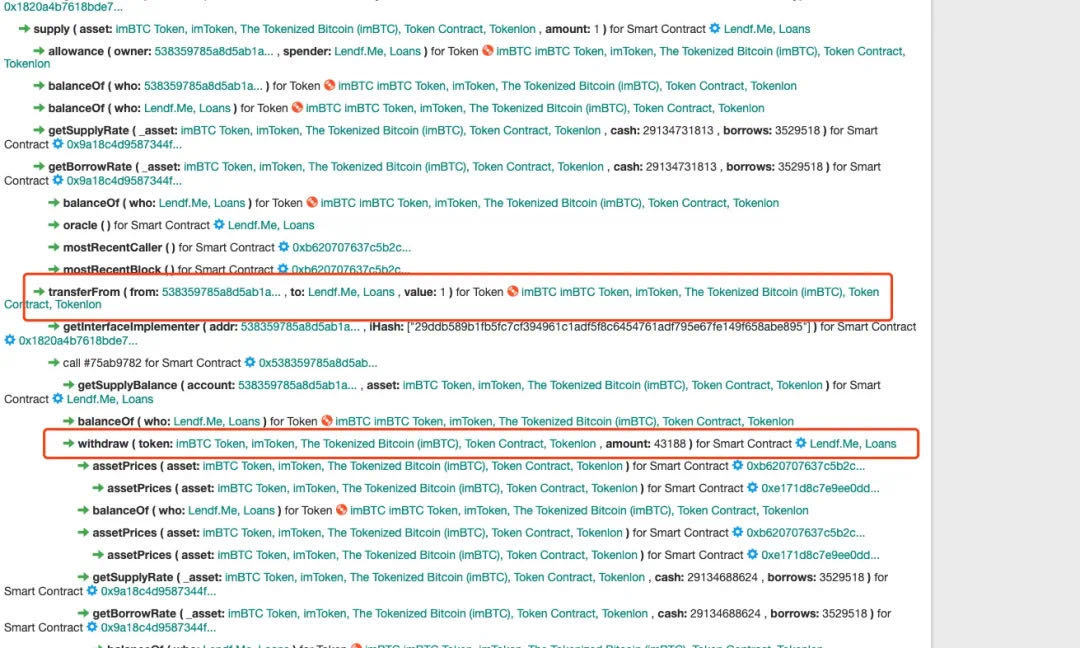Open 0x538359785a8d5ab link in call #75ab9782 row

pos(318,363)
